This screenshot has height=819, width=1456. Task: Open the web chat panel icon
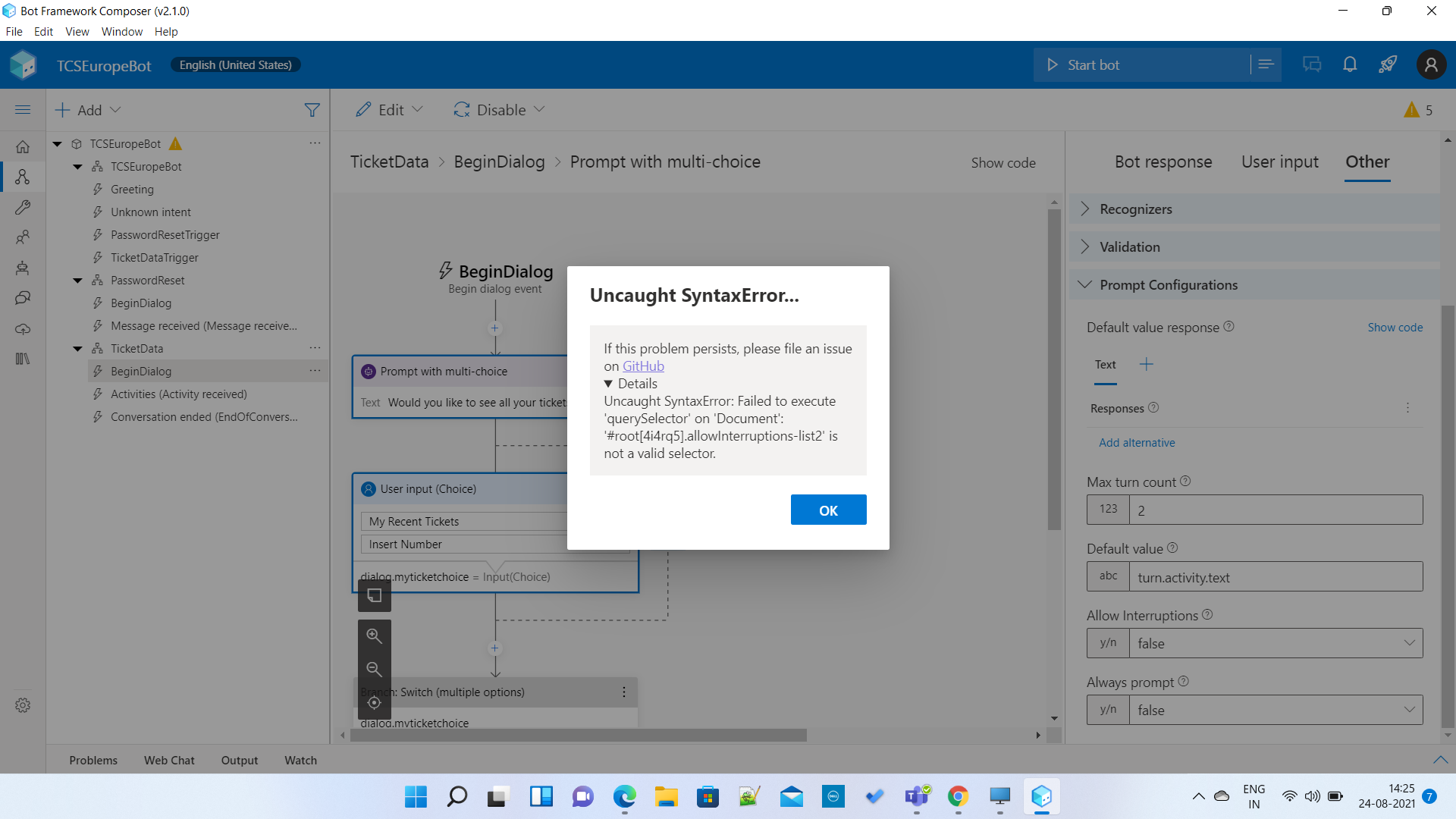(1312, 64)
